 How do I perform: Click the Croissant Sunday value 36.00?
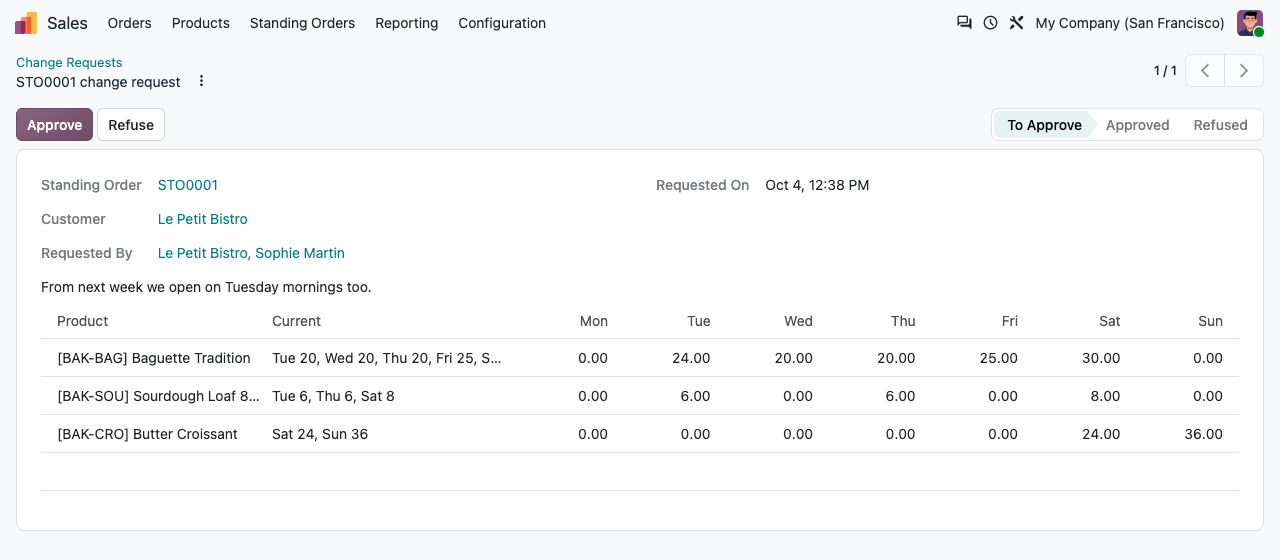click(1204, 434)
